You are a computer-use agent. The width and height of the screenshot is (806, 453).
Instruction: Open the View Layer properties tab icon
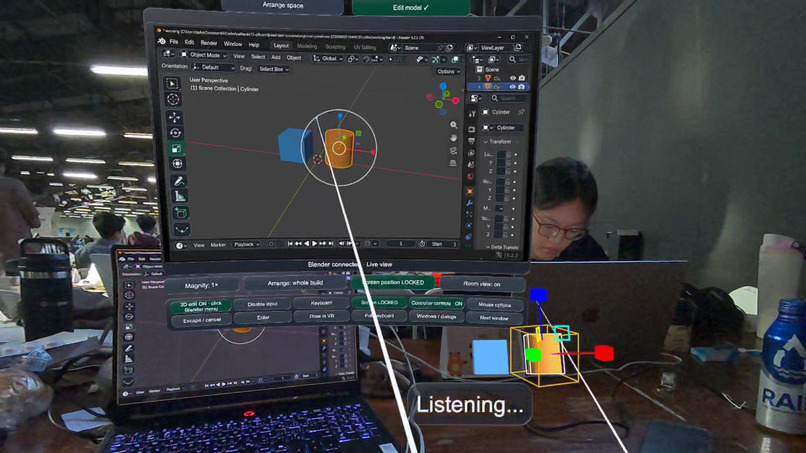click(x=471, y=153)
